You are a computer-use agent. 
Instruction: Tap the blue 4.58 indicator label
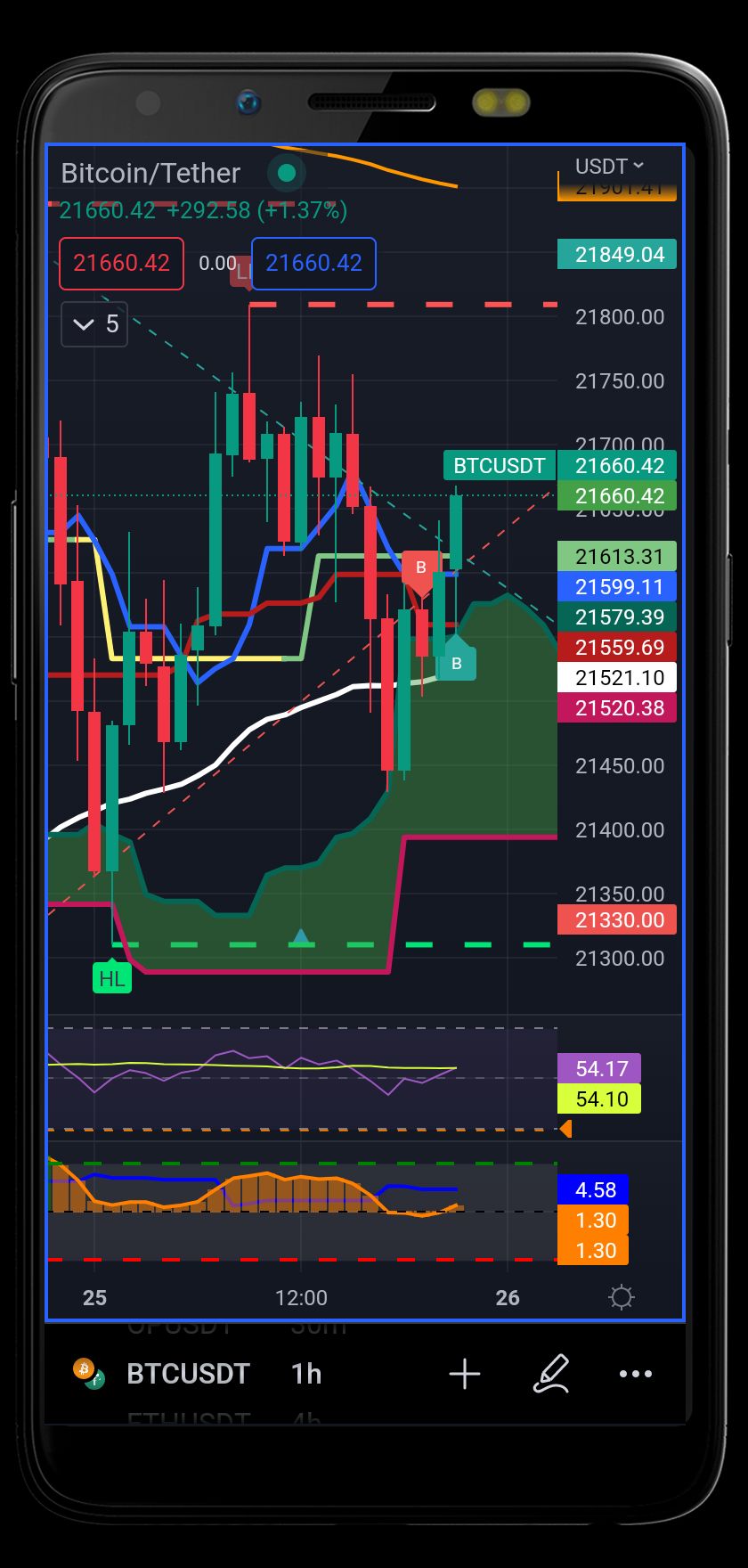pyautogui.click(x=593, y=1189)
